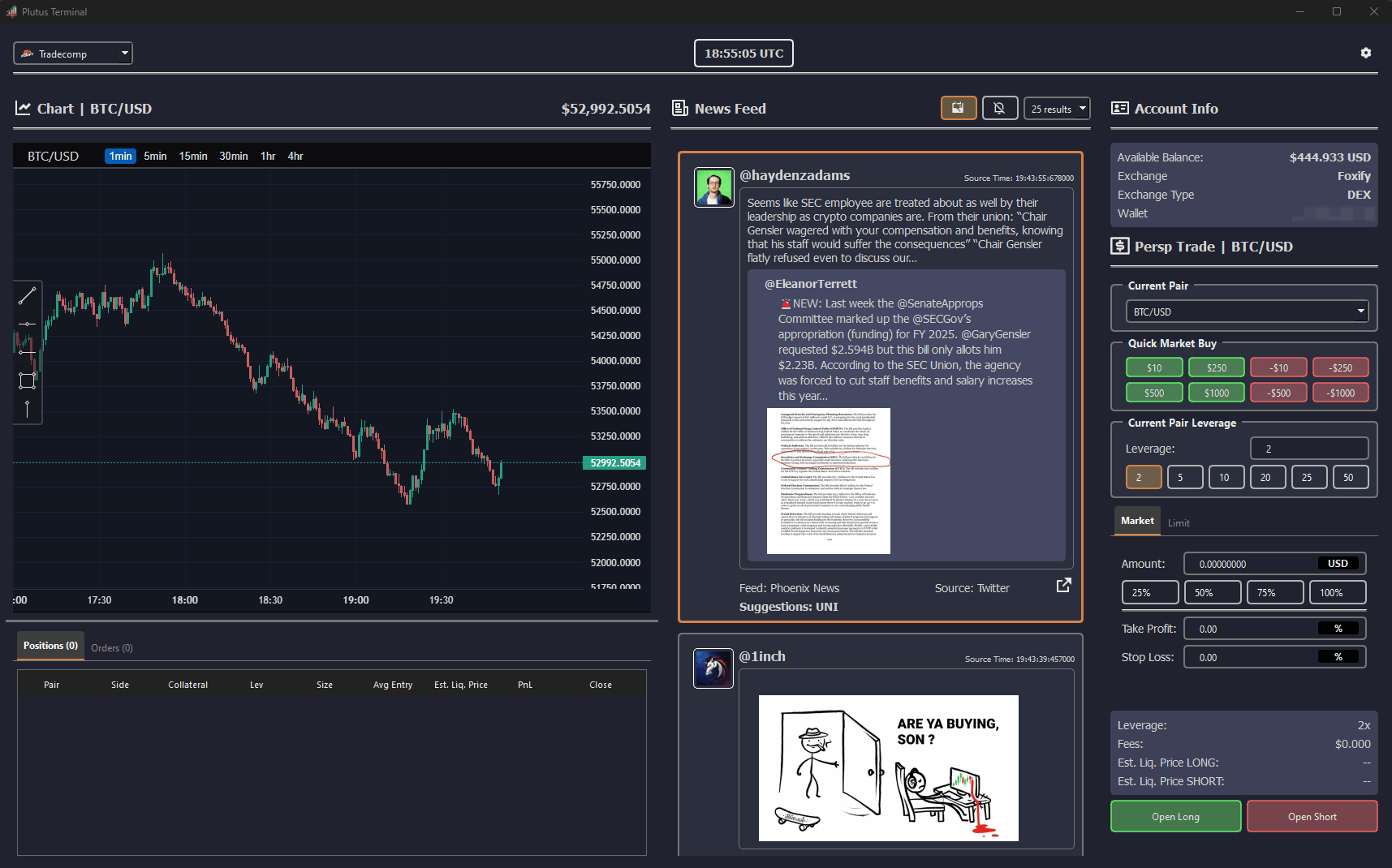This screenshot has width=1392, height=868.
Task: Switch chart to 15min timeframe
Action: [x=193, y=156]
